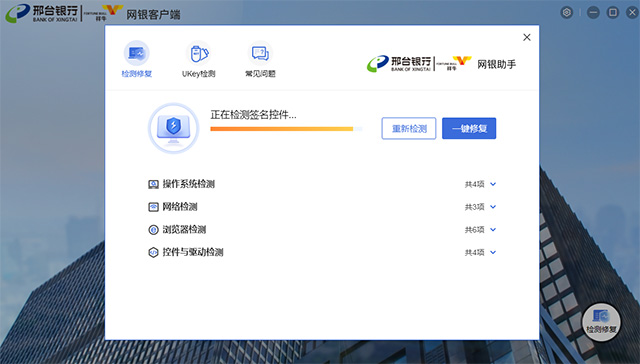The width and height of the screenshot is (640, 364).
Task: Click the 浏览器检测 row icon
Action: [x=153, y=230]
